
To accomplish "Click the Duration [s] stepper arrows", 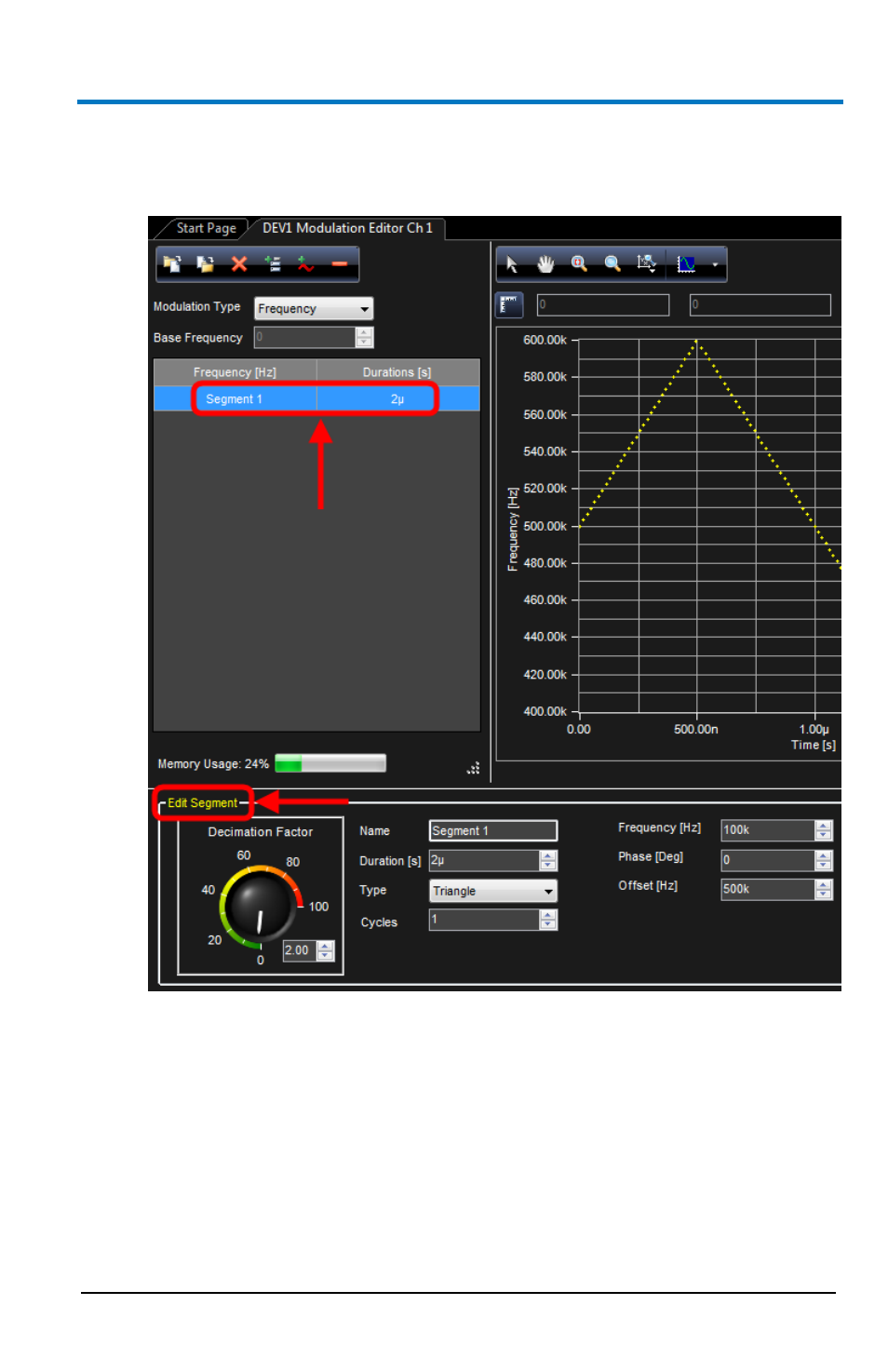I will coord(548,860).
